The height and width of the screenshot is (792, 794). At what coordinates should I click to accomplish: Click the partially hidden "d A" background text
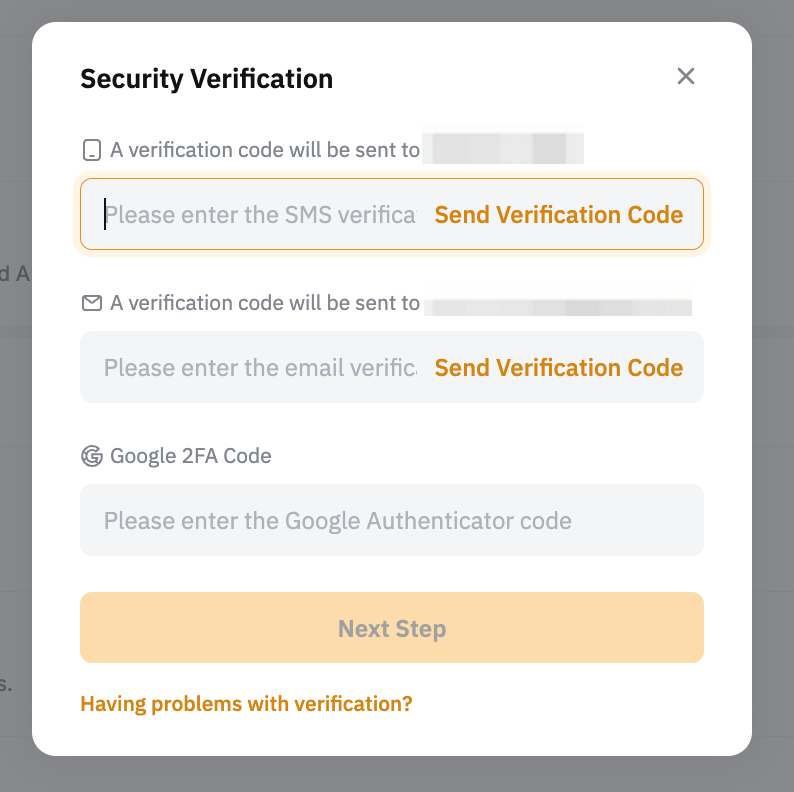click(14, 272)
